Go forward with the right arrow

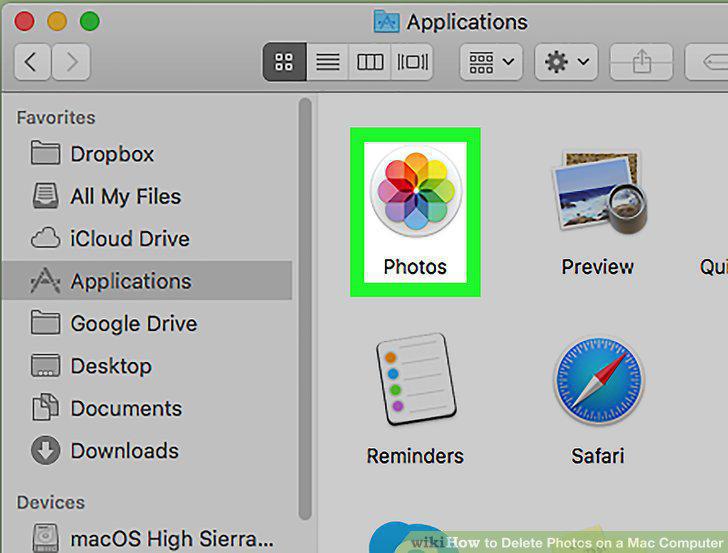coord(71,62)
